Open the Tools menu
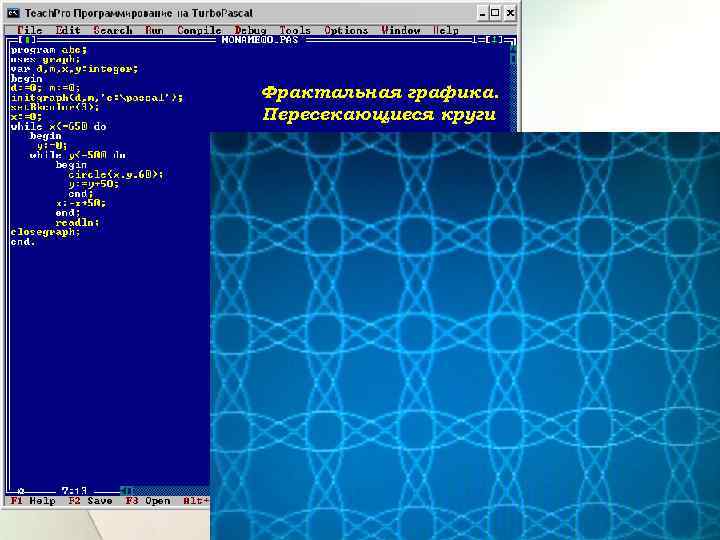Image resolution: width=720 pixels, height=540 pixels. pos(295,30)
